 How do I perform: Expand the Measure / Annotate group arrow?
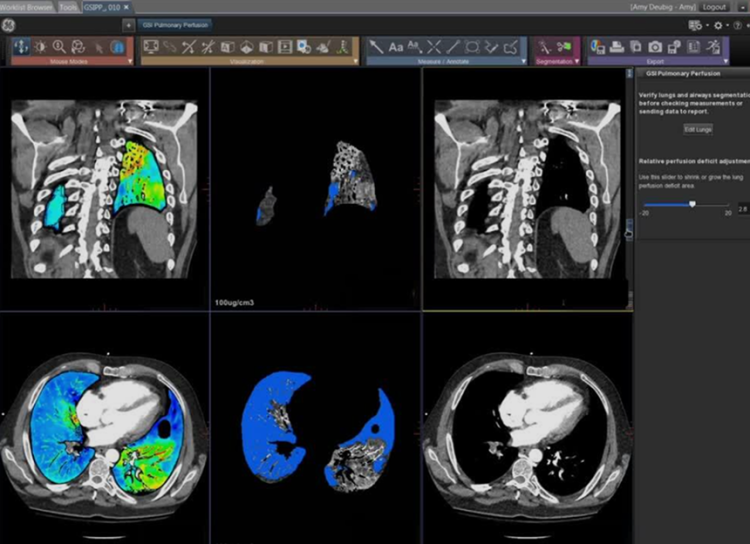pos(523,61)
